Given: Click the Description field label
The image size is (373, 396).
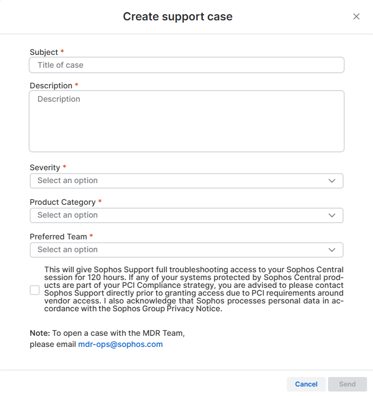Looking at the screenshot, I should [51, 86].
